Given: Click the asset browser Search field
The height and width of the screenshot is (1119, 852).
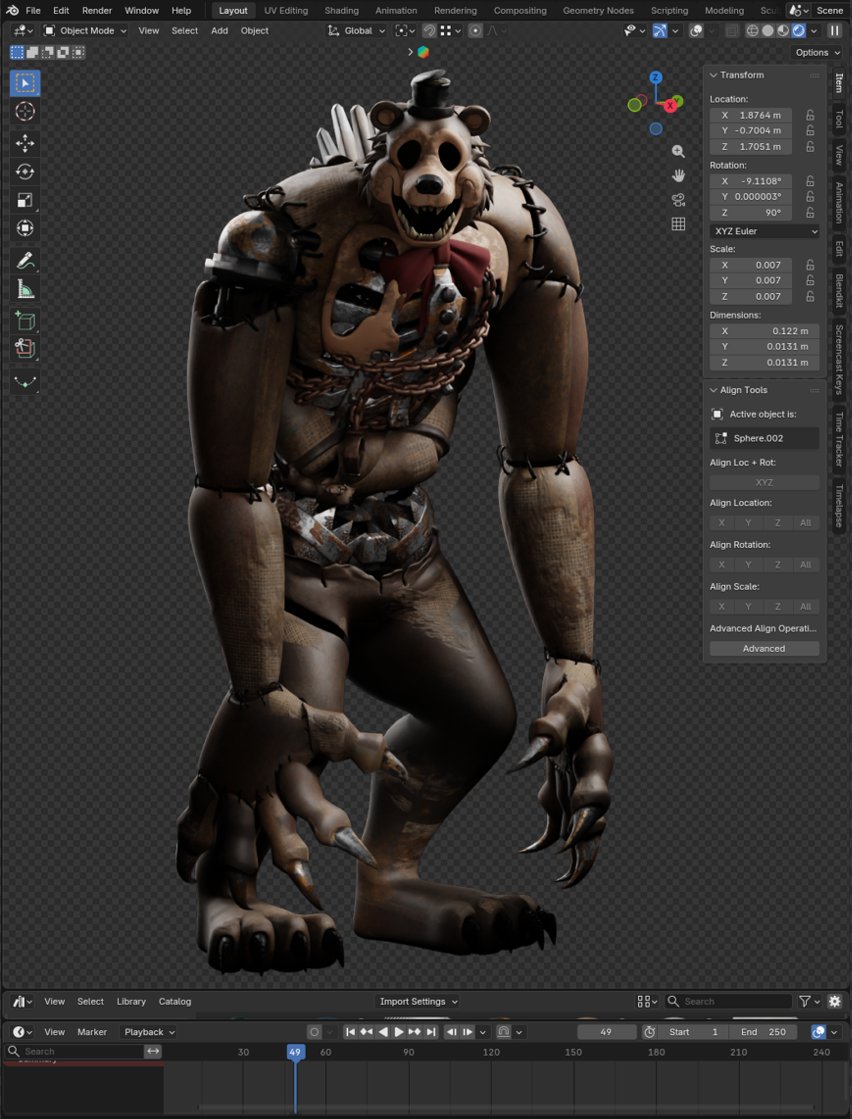Looking at the screenshot, I should (x=729, y=1001).
